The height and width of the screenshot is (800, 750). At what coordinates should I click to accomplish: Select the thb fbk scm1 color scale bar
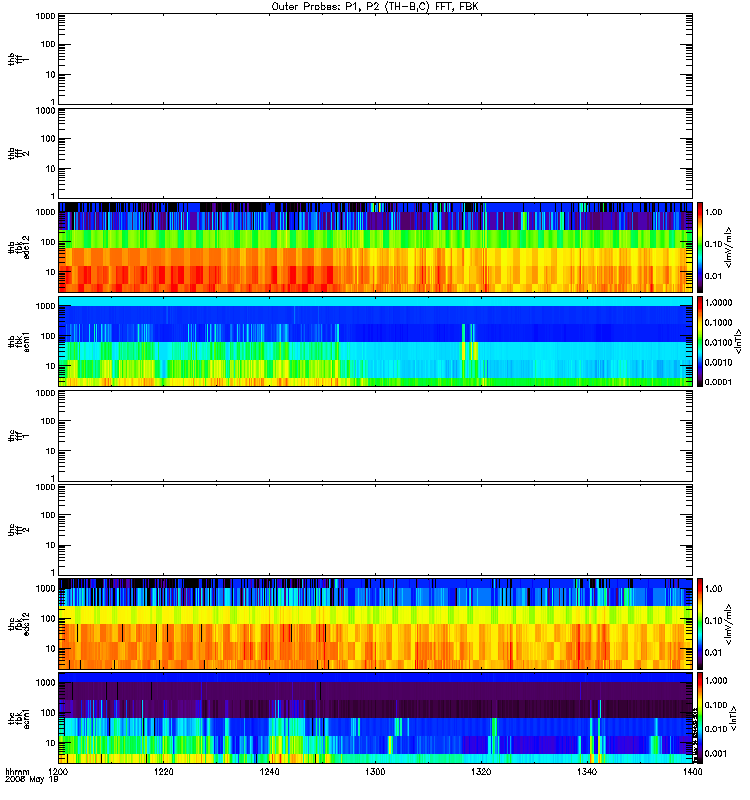(x=700, y=341)
